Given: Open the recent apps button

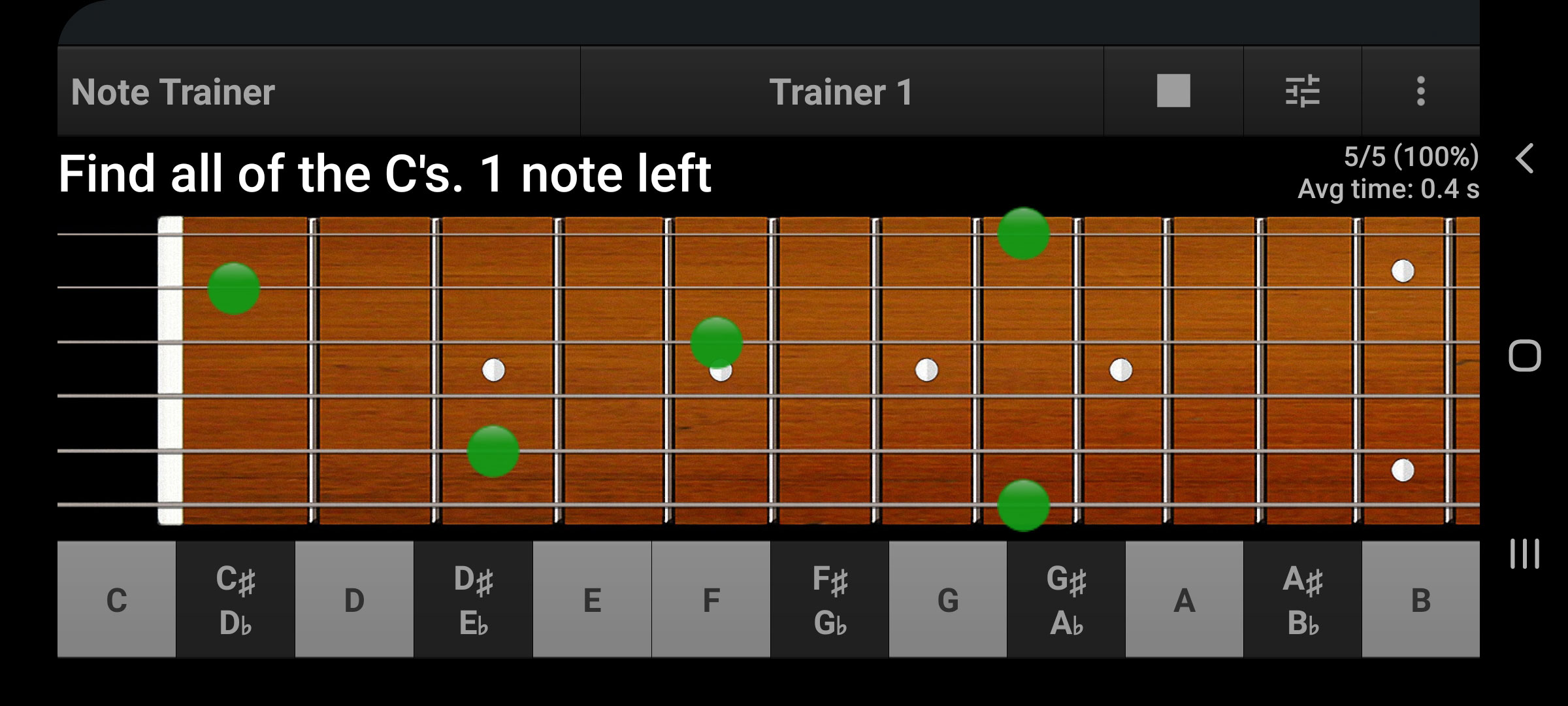Looking at the screenshot, I should 1524,554.
